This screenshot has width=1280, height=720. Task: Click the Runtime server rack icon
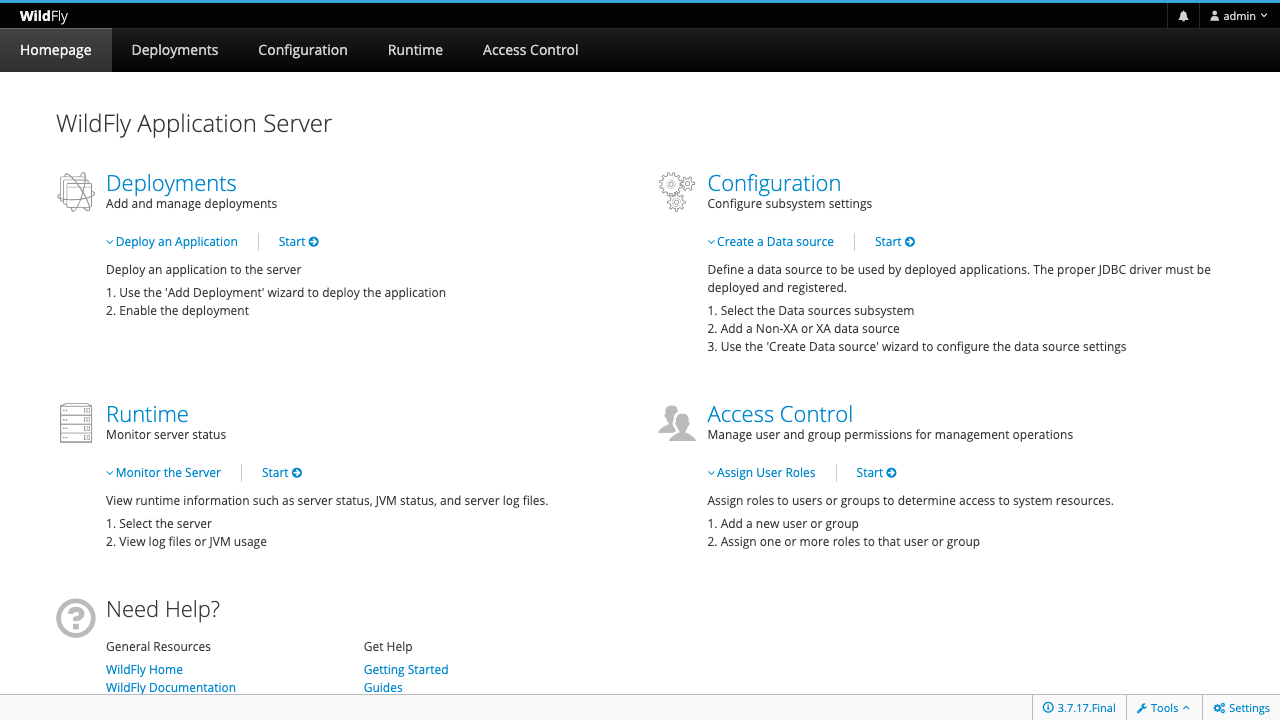(x=76, y=423)
